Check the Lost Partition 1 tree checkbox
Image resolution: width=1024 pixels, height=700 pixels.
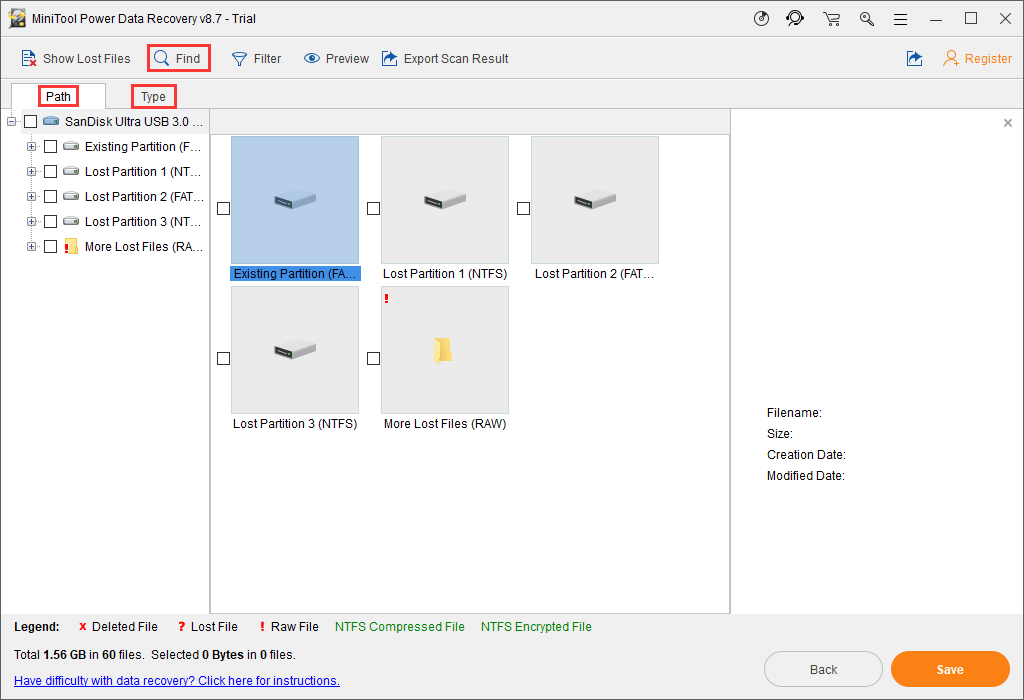(50, 172)
